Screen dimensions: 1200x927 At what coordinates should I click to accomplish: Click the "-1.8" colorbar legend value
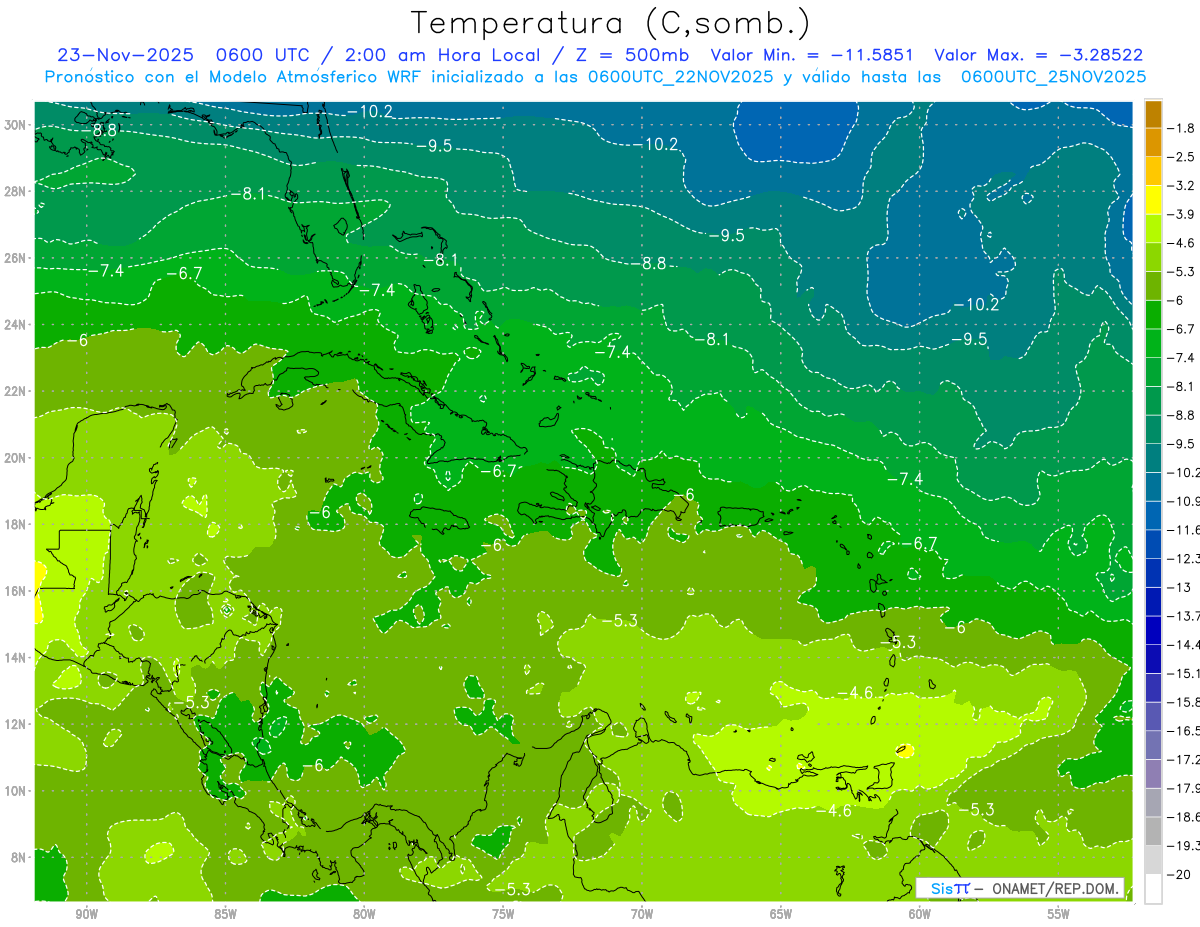click(x=1181, y=128)
